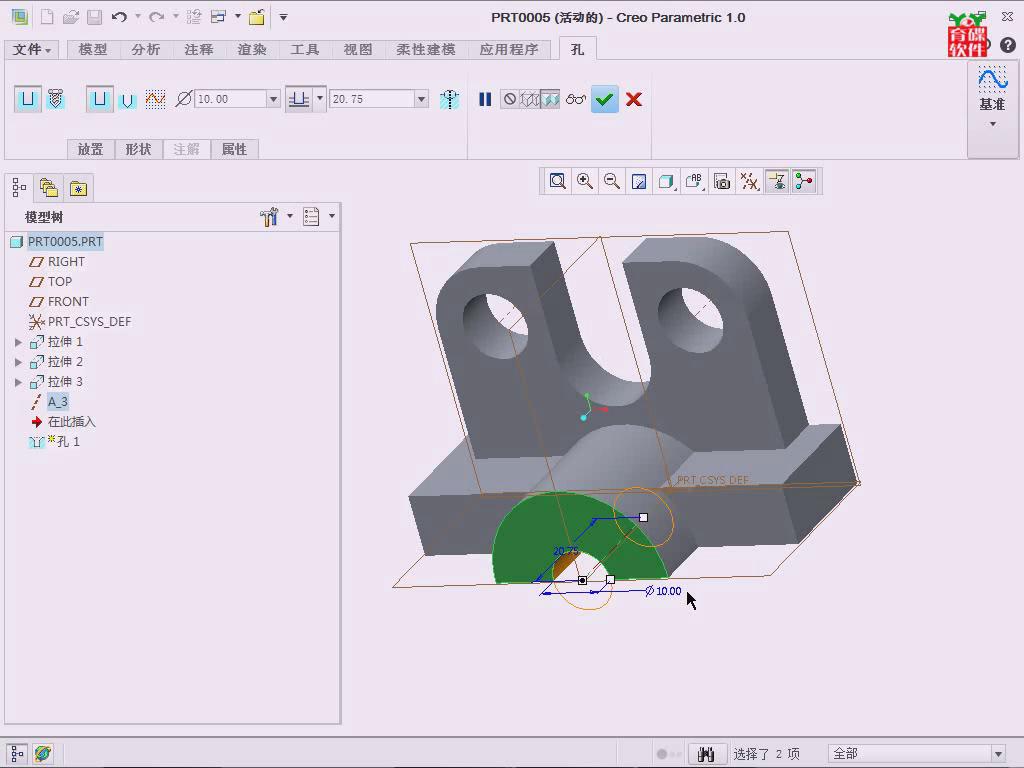Open the 属性 properties panel
The width and height of the screenshot is (1024, 768).
click(x=234, y=150)
